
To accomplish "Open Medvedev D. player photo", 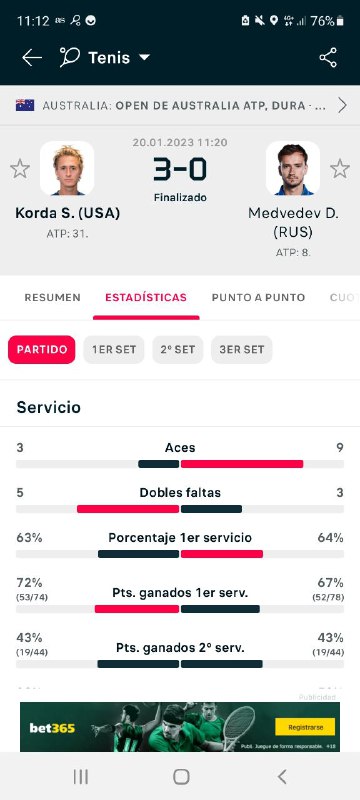I will coord(293,168).
